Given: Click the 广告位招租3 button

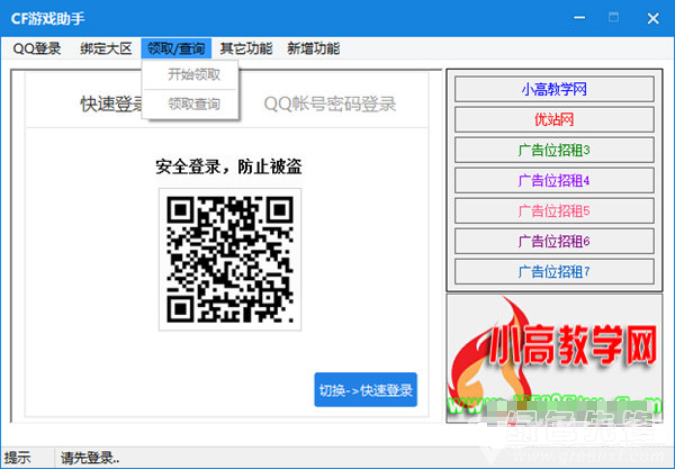Looking at the screenshot, I should 554,150.
